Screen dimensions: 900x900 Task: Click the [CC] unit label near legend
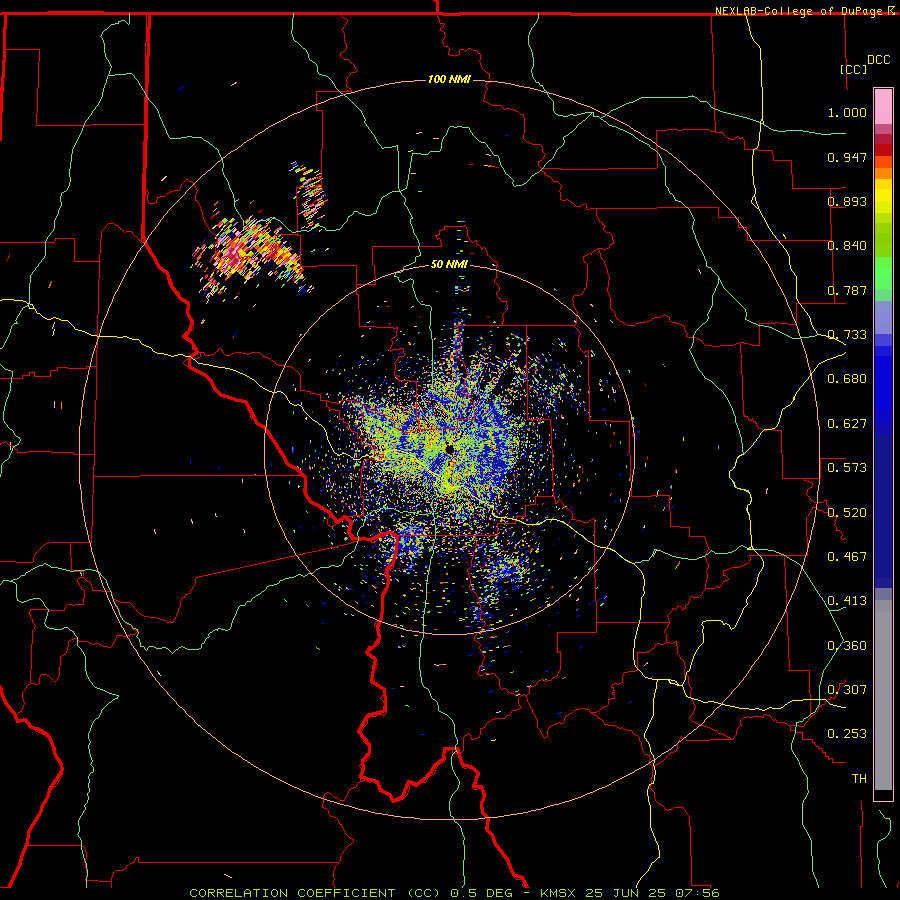(854, 69)
